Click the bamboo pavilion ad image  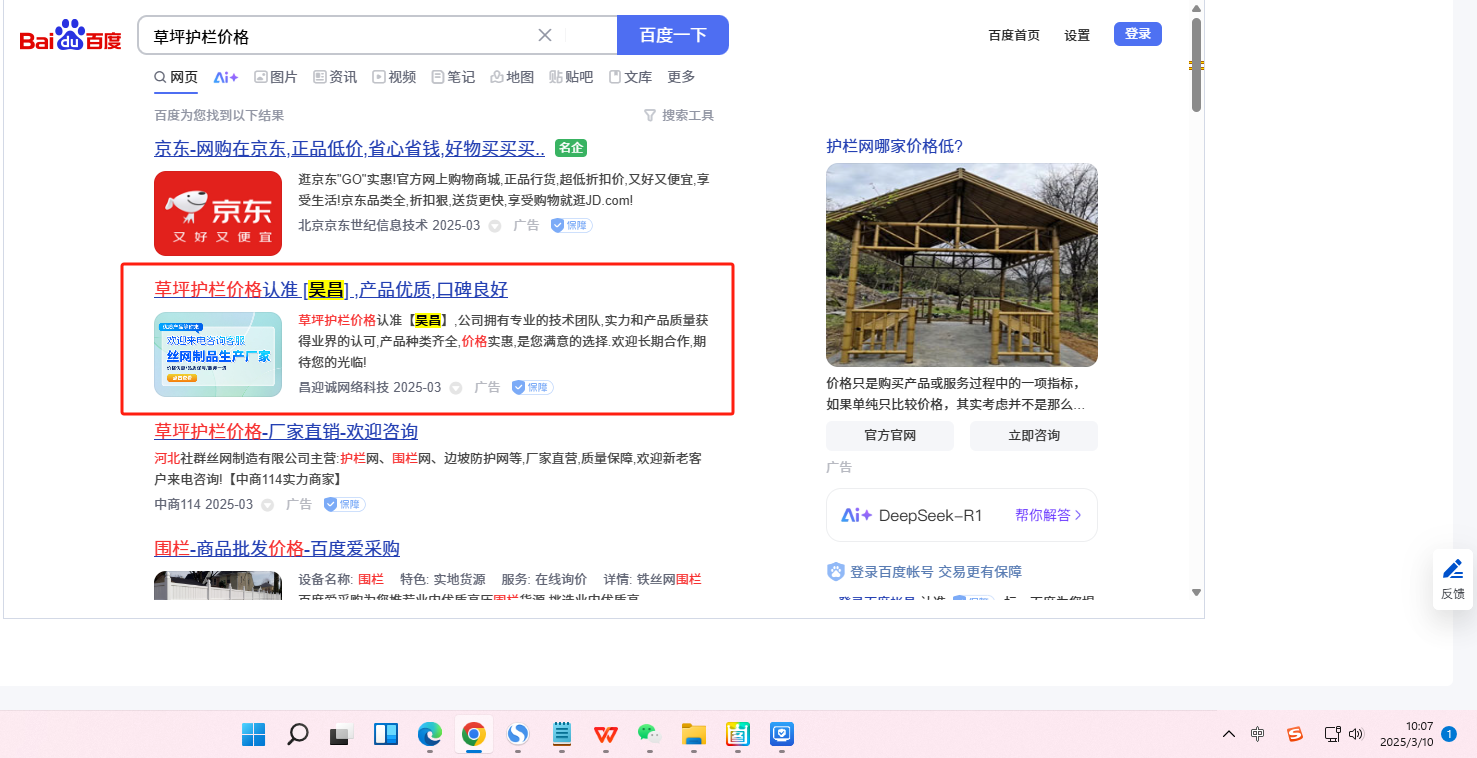tap(961, 265)
